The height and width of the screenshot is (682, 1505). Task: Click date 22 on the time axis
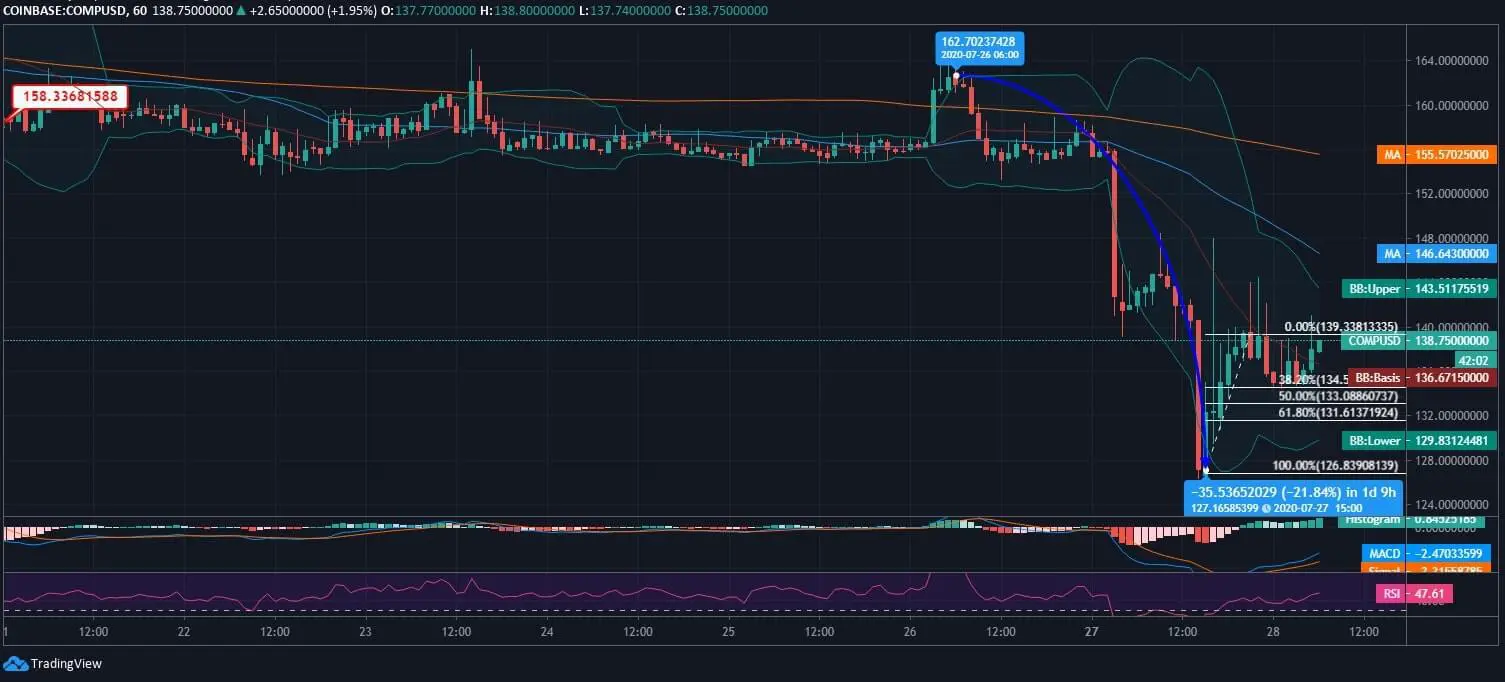pos(183,632)
